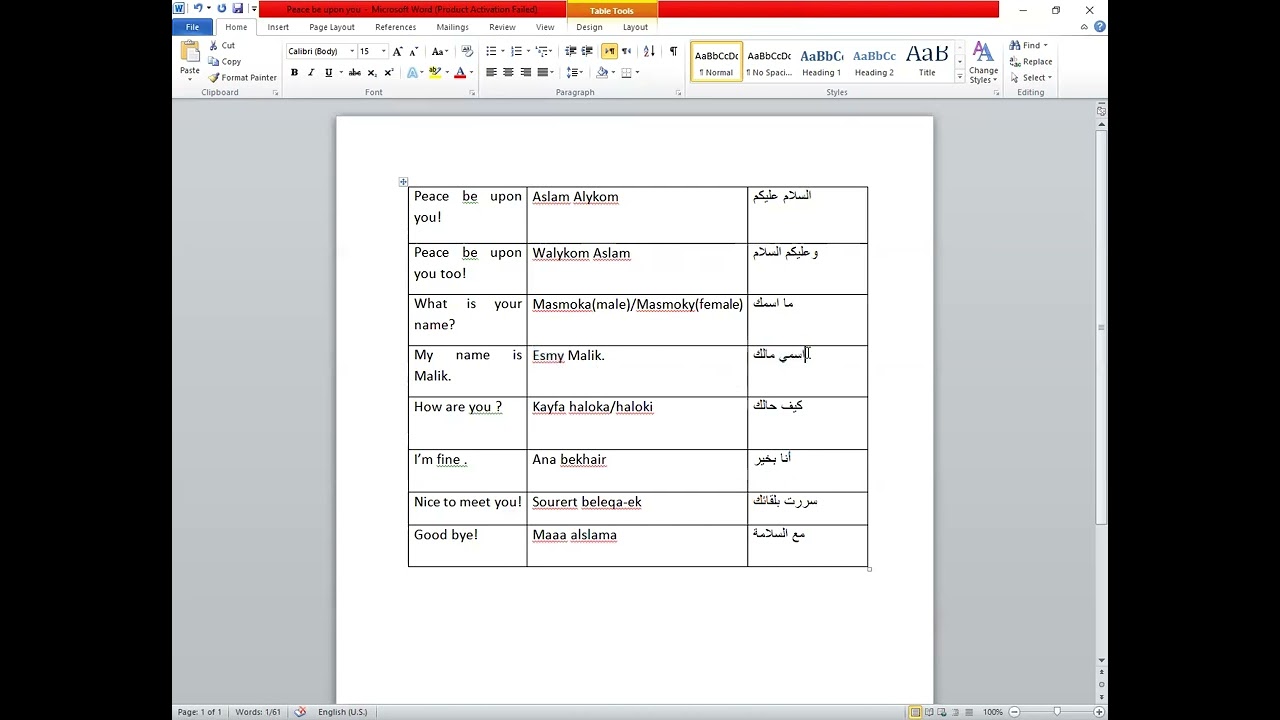Open the font name Calibri dropdown
The width and height of the screenshot is (1280, 720).
click(351, 51)
